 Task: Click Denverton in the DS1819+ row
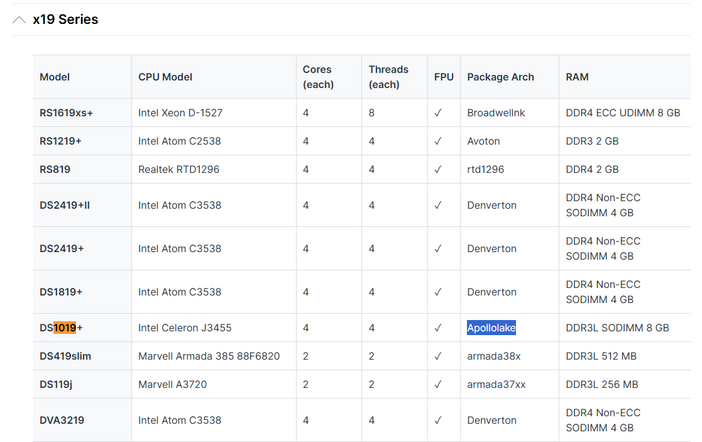pos(492,292)
